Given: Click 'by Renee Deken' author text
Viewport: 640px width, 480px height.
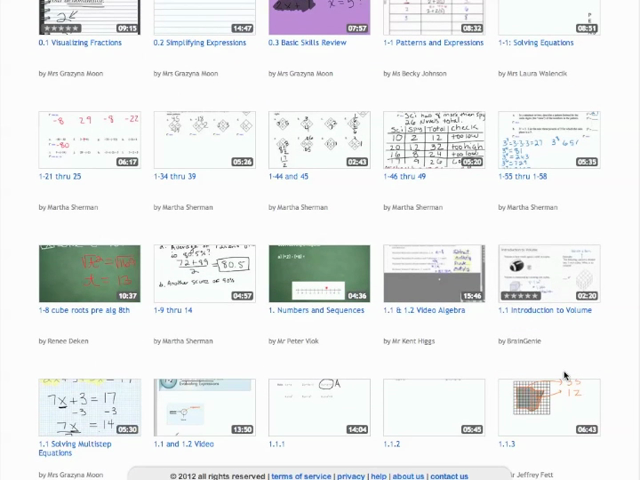Looking at the screenshot, I should tap(63, 341).
